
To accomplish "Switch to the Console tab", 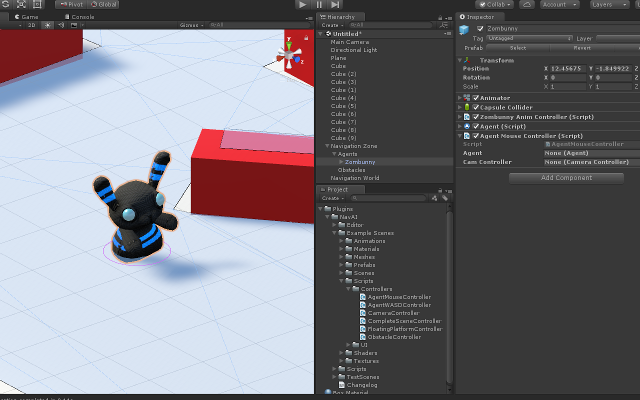I will pyautogui.click(x=80, y=17).
